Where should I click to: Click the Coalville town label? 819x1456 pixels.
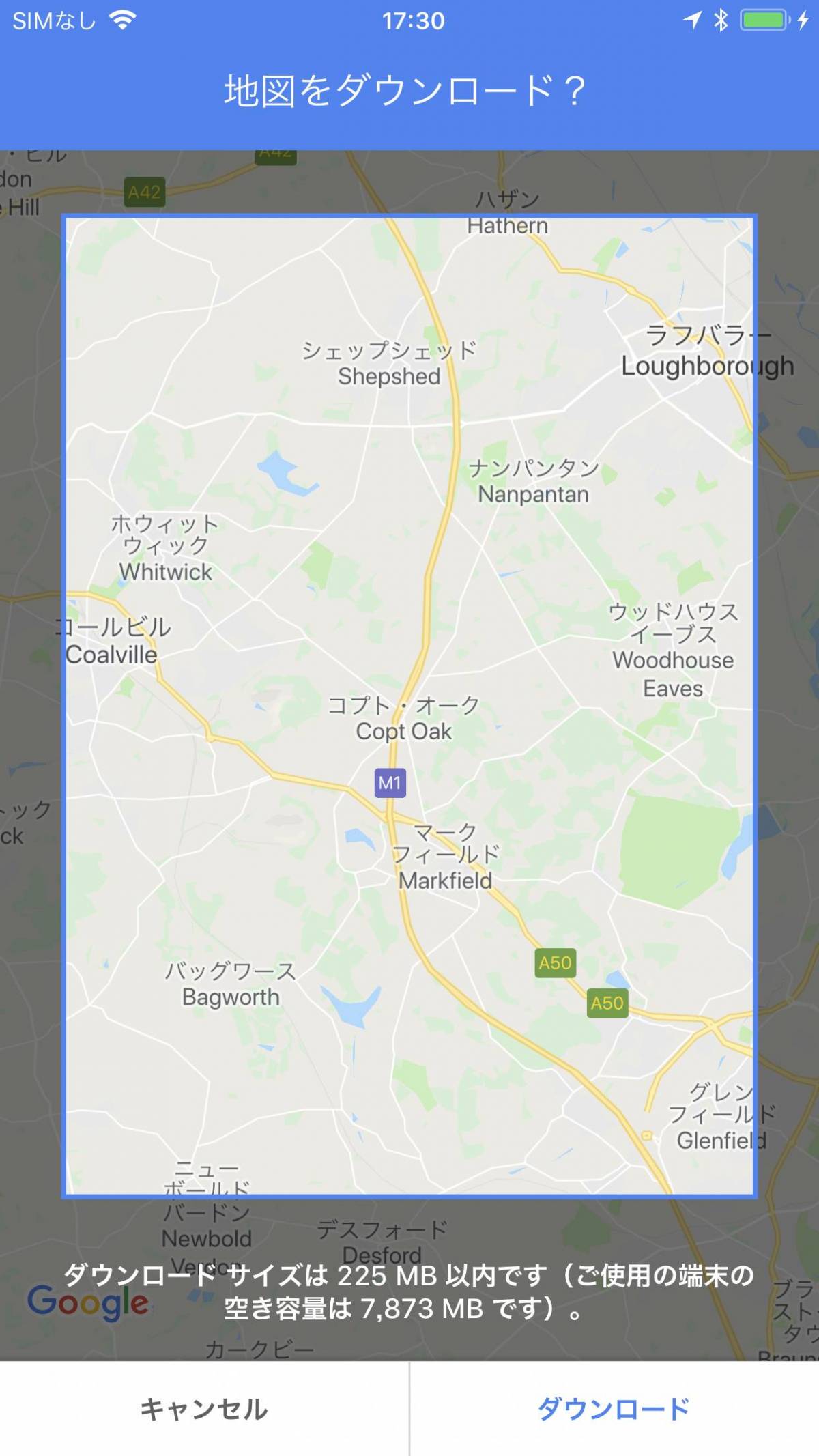tap(111, 655)
